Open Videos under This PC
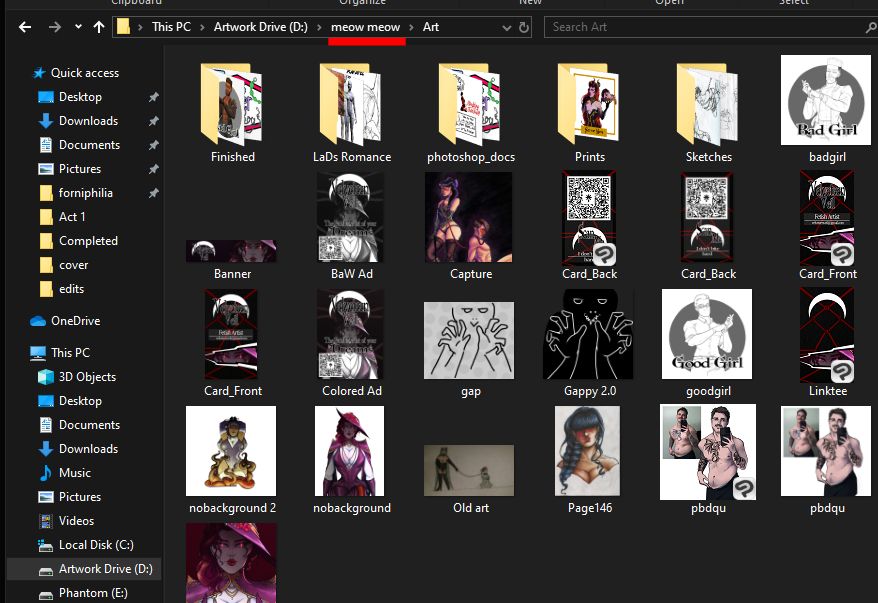The image size is (878, 603). (76, 521)
